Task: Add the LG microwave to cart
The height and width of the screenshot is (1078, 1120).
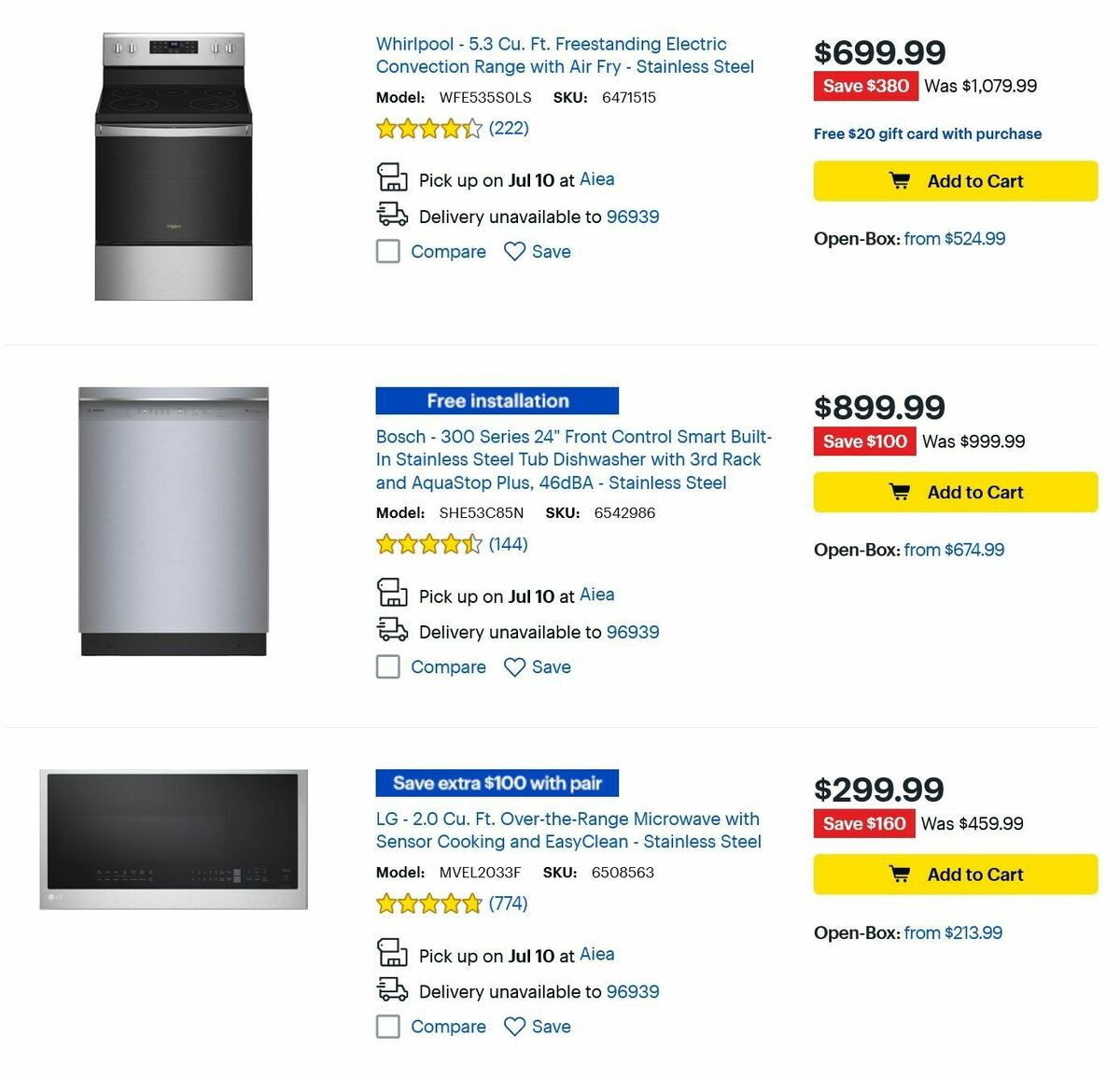Action: pos(955,875)
